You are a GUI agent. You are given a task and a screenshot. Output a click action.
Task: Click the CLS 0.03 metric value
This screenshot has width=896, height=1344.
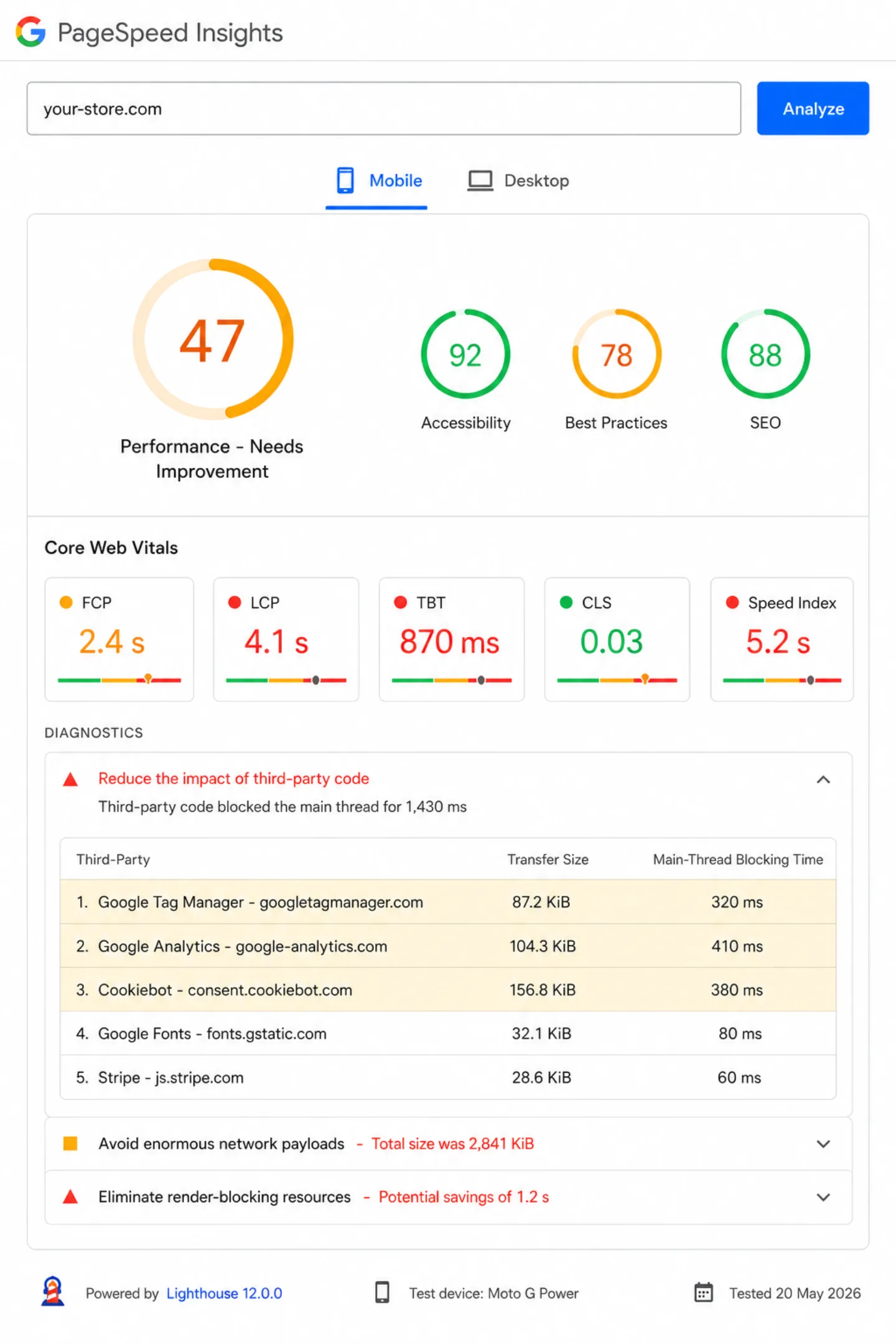point(611,642)
